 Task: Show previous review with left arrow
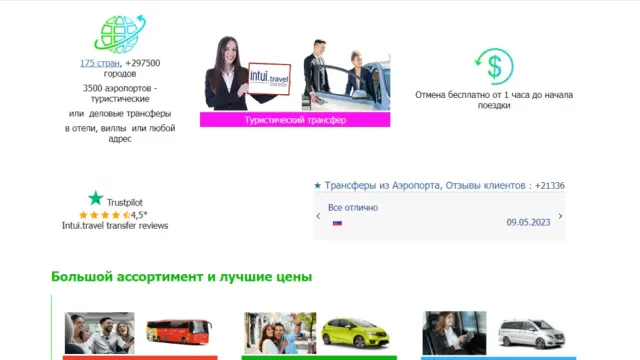click(x=318, y=216)
